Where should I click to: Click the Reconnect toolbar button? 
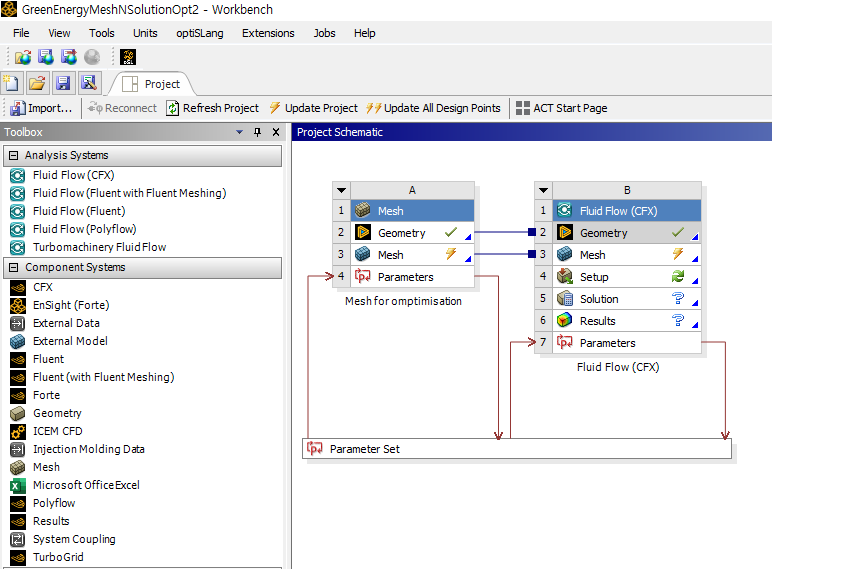tap(122, 108)
